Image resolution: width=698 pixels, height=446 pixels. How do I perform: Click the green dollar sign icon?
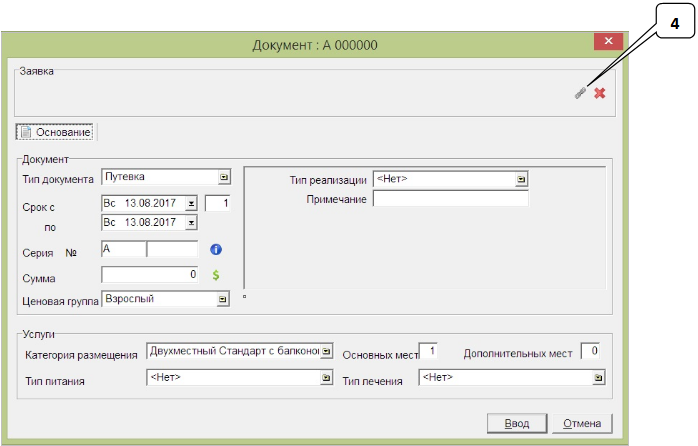(x=215, y=275)
